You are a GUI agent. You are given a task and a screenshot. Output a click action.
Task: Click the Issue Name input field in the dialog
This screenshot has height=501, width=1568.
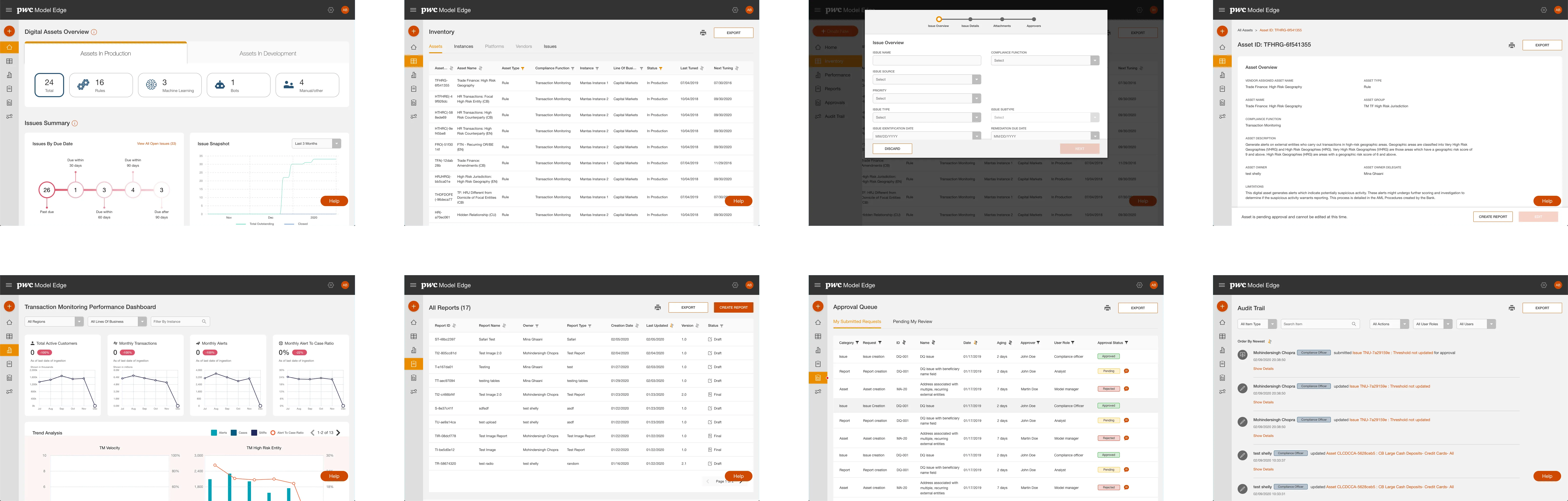pyautogui.click(x=927, y=60)
